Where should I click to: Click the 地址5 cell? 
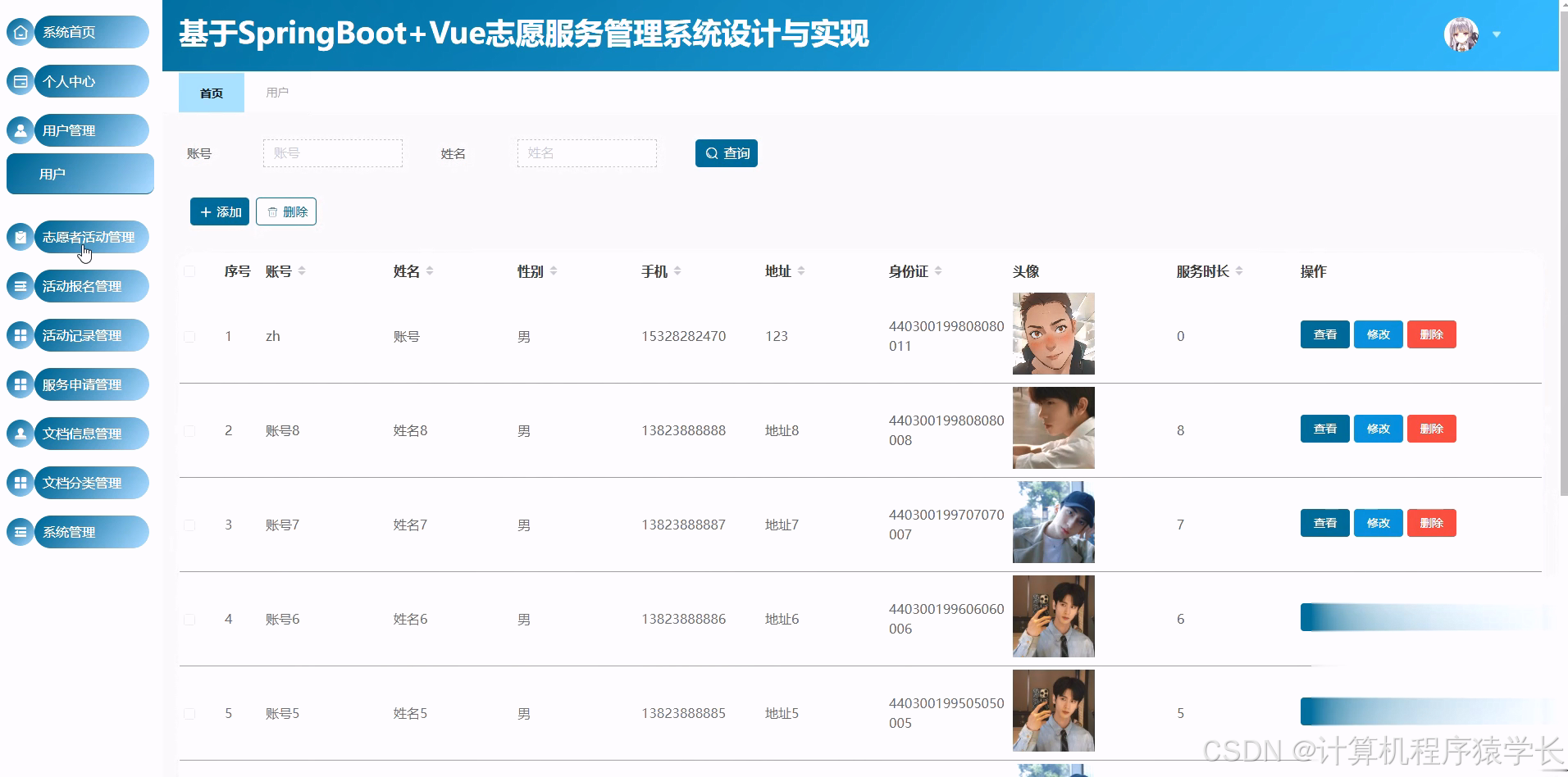[x=782, y=714]
